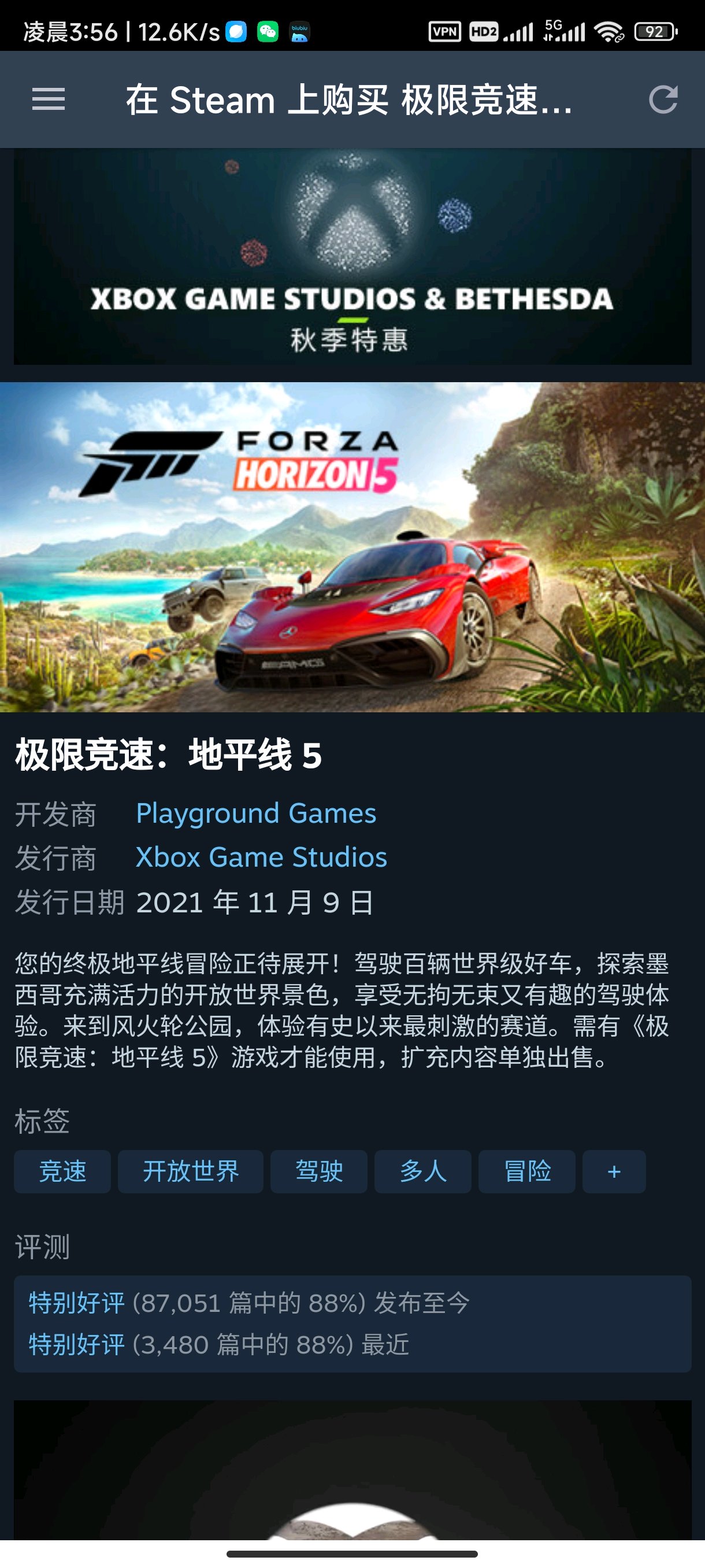Select the 竞速 tag
The height and width of the screenshot is (1568, 705).
click(62, 1171)
